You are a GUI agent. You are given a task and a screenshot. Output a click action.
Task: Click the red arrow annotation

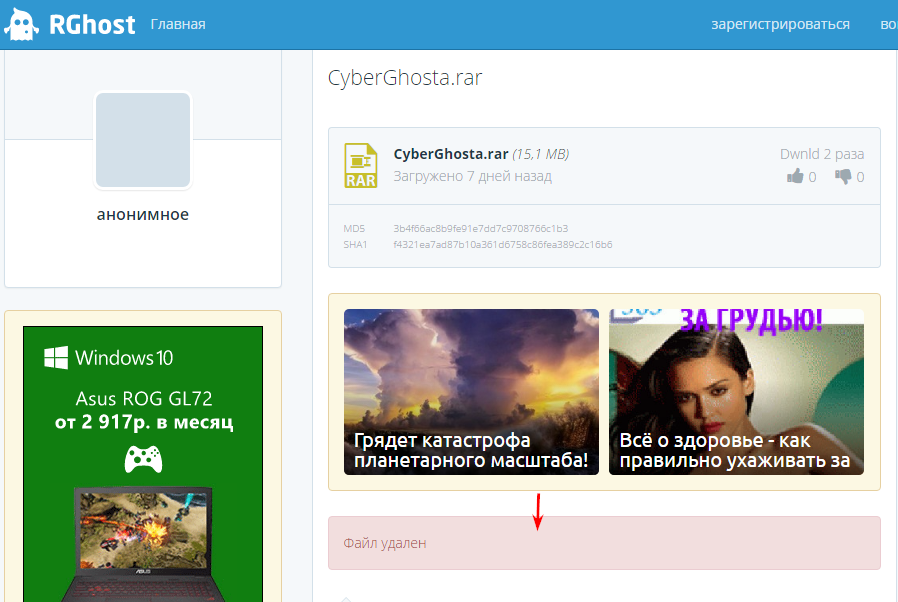[538, 511]
